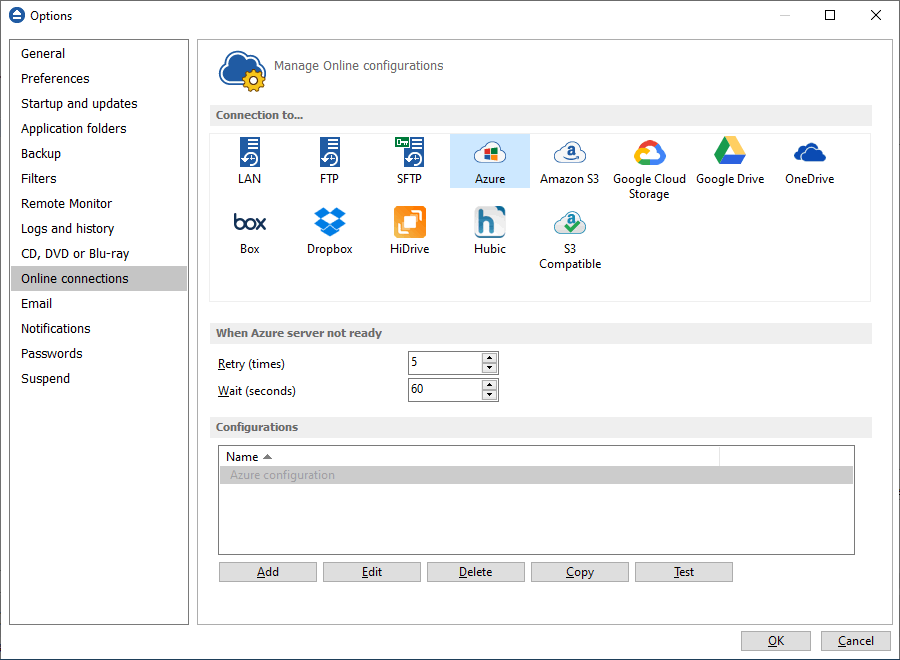Maximize the Options window
This screenshot has width=900, height=660.
(830, 15)
